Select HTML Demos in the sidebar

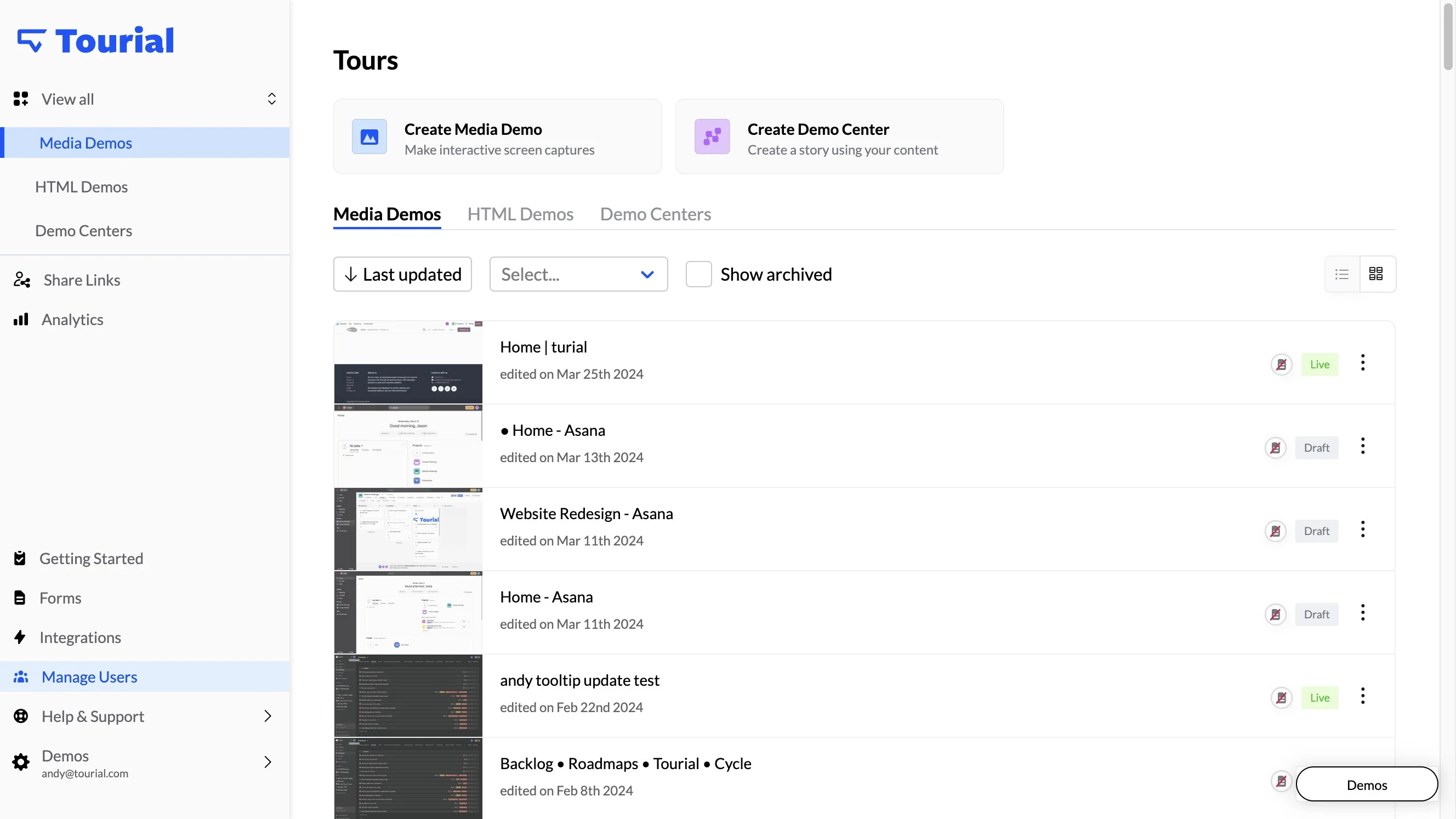tap(81, 187)
